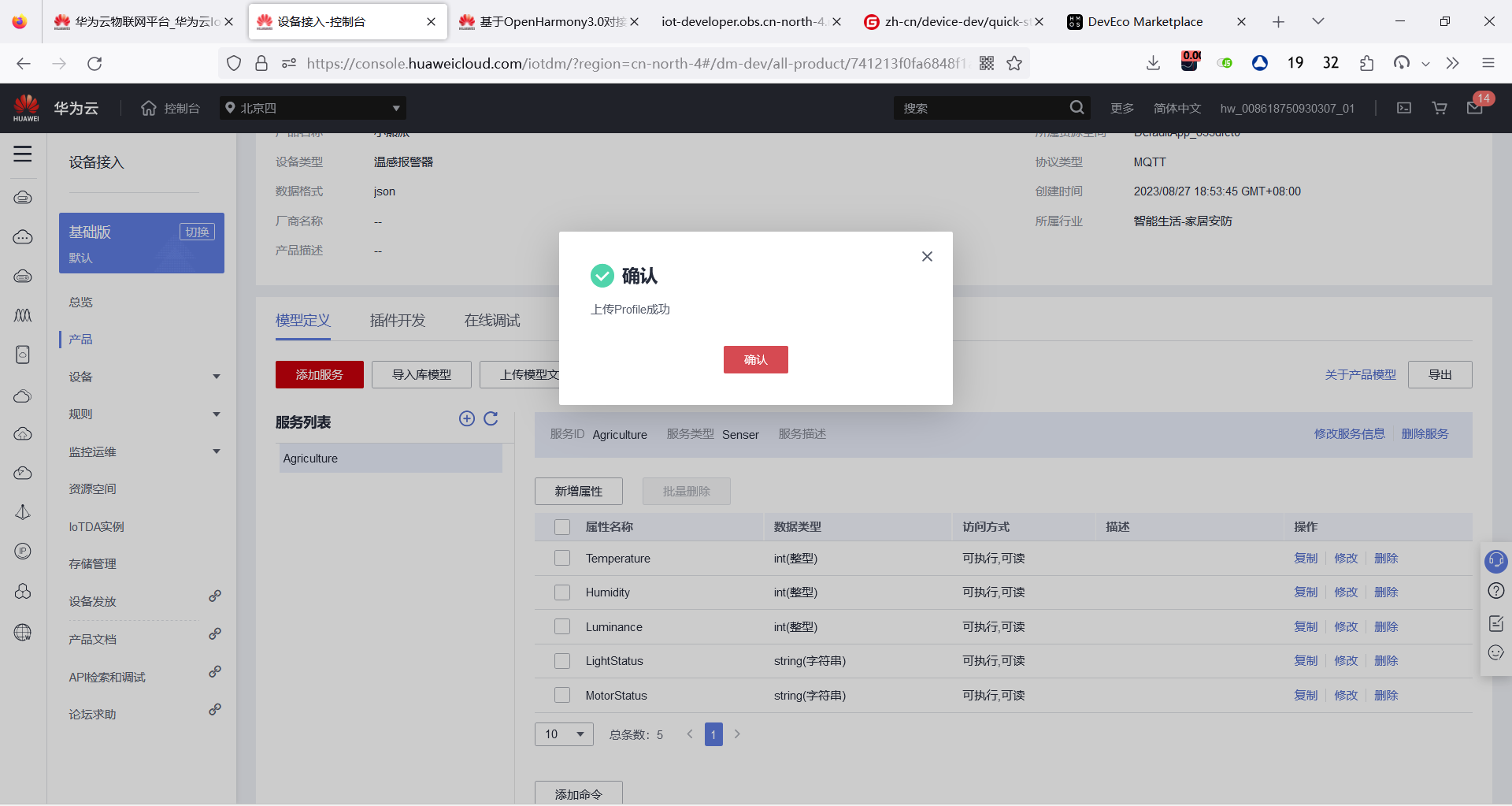Click the red 添加服务 button
The width and height of the screenshot is (1512, 806).
coord(320,374)
